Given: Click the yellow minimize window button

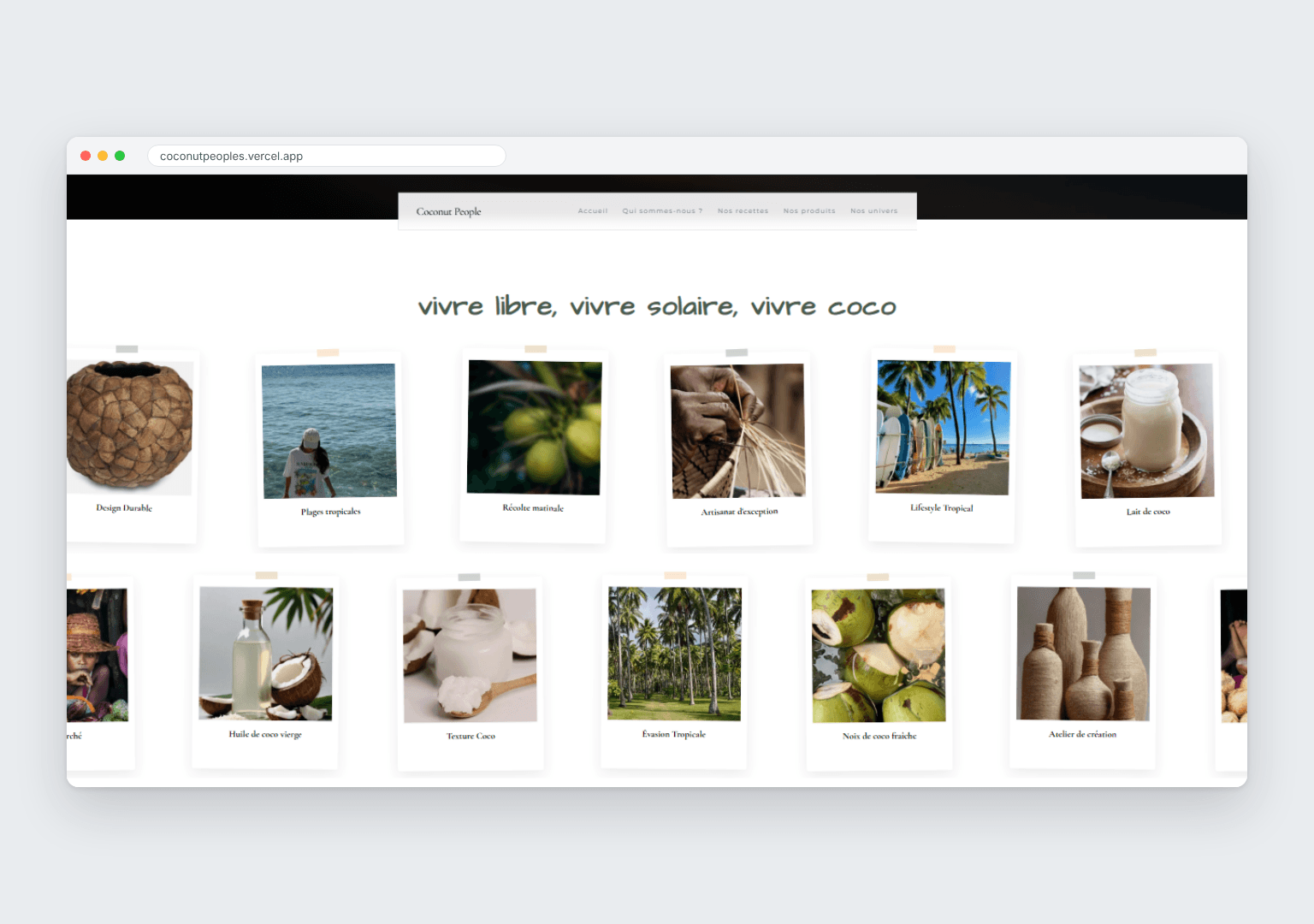Looking at the screenshot, I should 103,156.
